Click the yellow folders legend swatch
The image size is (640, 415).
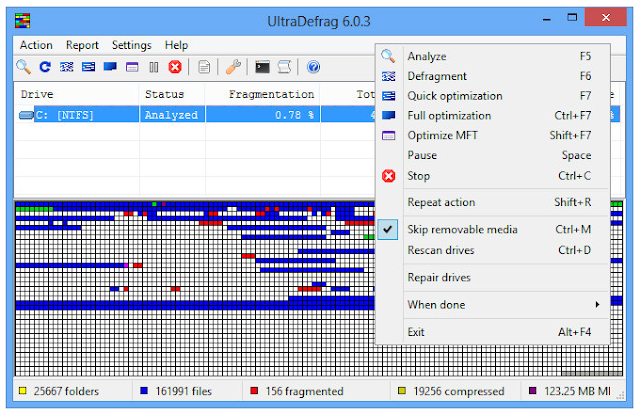coord(23,391)
